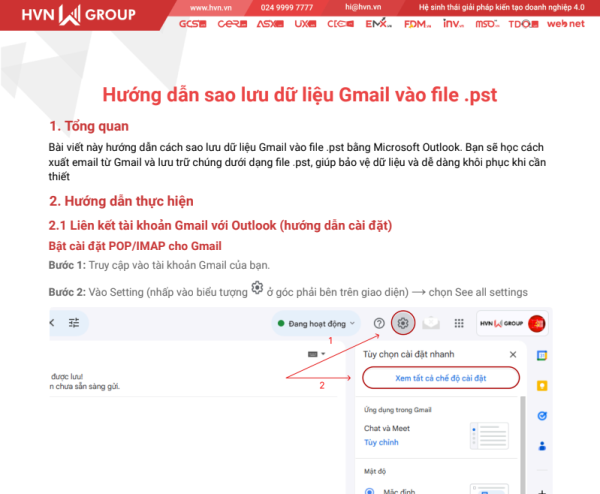
Task: Click the faded envelope icon beside settings
Action: pos(430,323)
